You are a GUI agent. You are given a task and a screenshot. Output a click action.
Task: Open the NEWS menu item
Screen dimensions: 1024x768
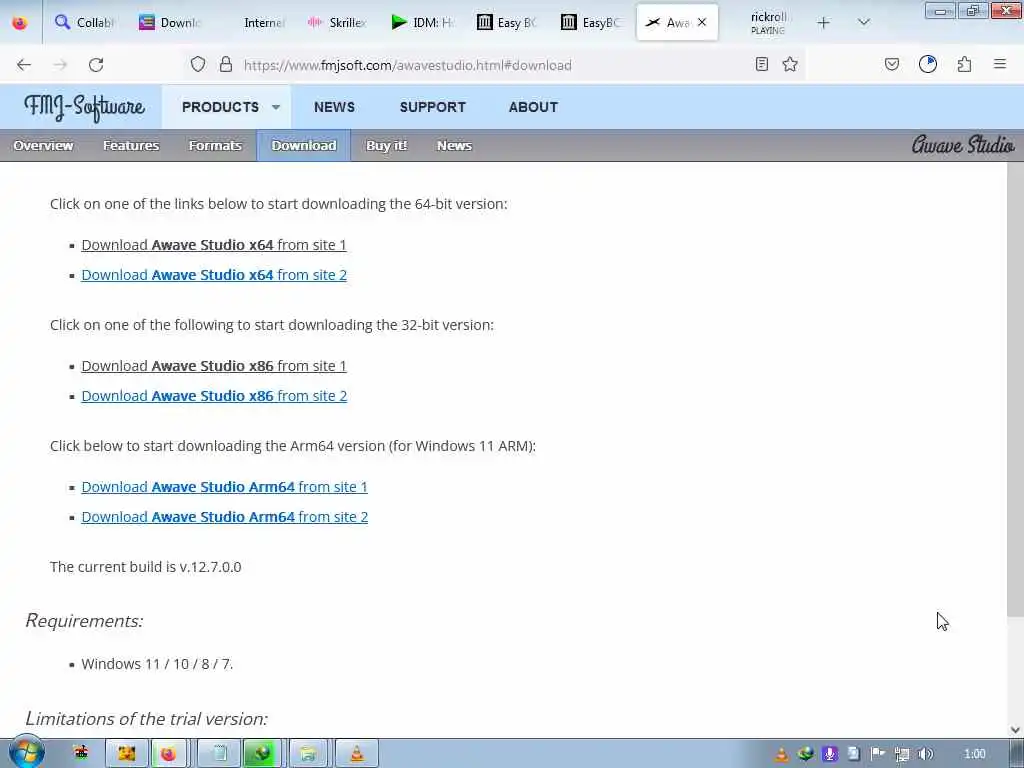(x=334, y=107)
